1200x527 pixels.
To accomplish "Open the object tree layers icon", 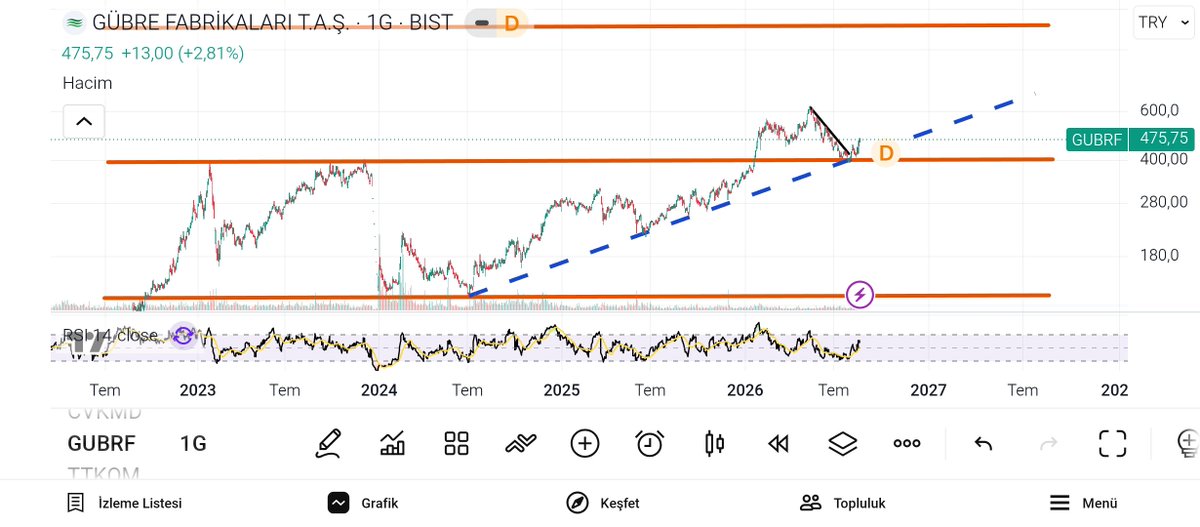I will click(843, 443).
